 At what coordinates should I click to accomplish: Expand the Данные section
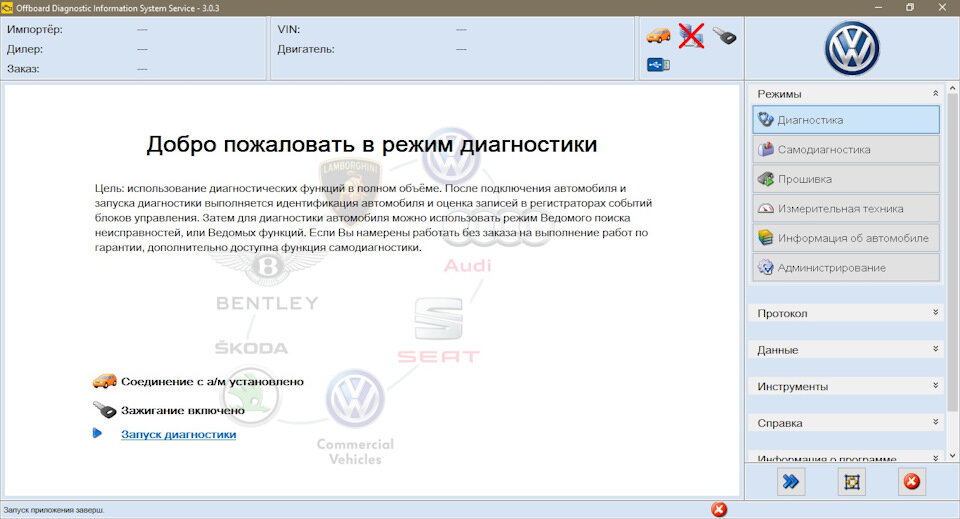point(846,349)
